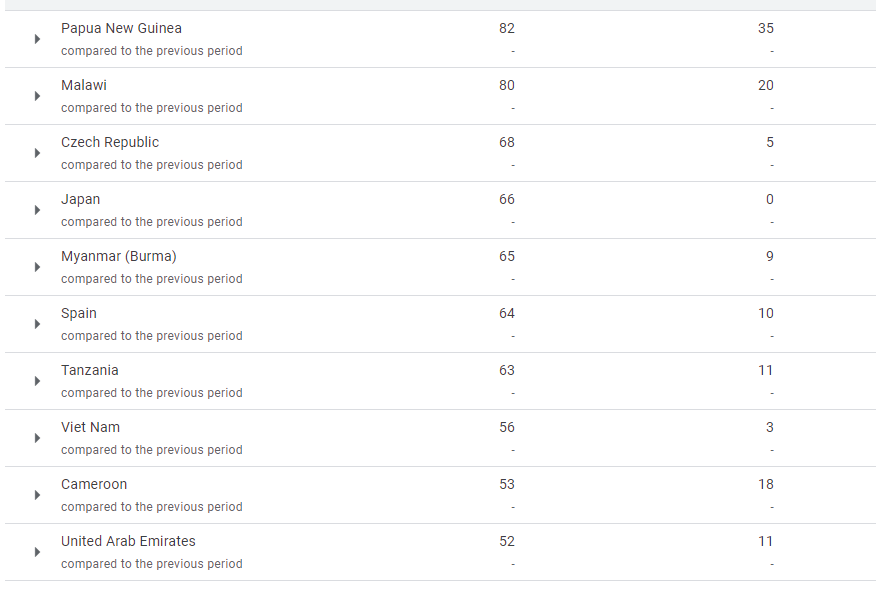Click Cameroon's second column value 18
The height and width of the screenshot is (593, 876).
pos(766,484)
